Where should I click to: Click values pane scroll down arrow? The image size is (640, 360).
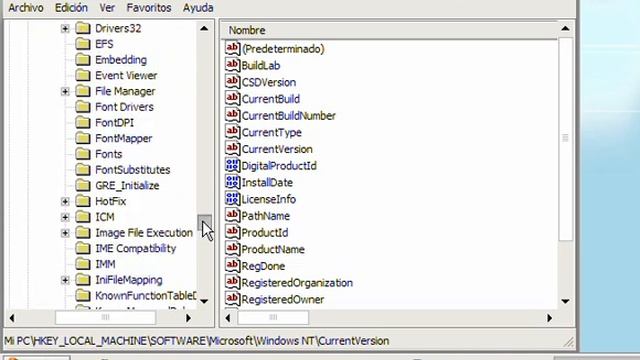(565, 301)
